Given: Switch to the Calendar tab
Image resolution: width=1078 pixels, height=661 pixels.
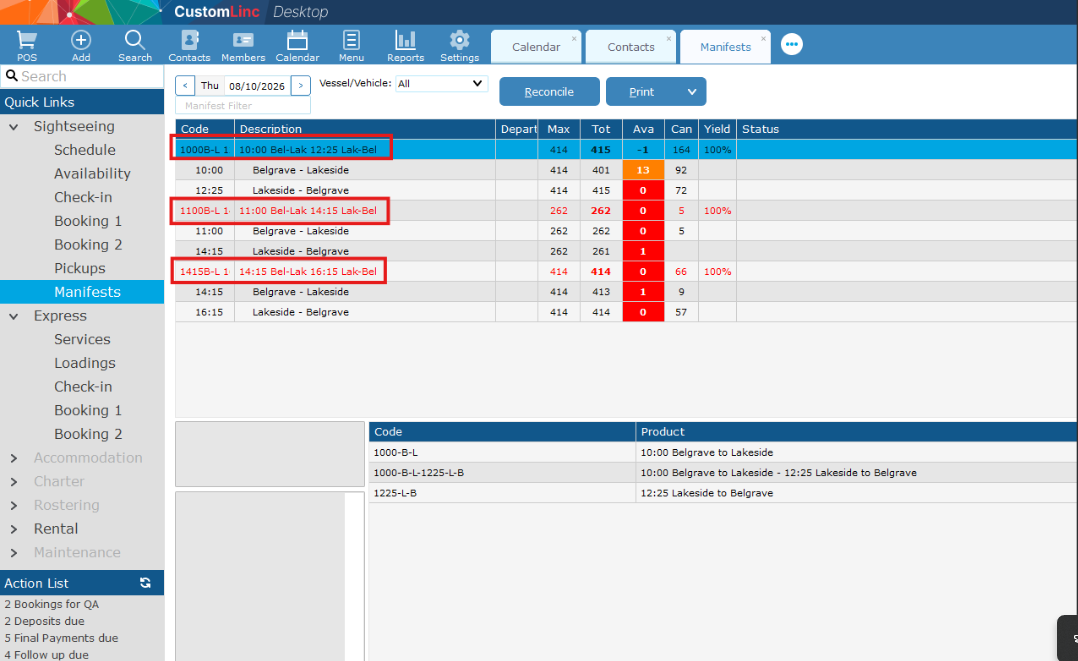Looking at the screenshot, I should [536, 47].
